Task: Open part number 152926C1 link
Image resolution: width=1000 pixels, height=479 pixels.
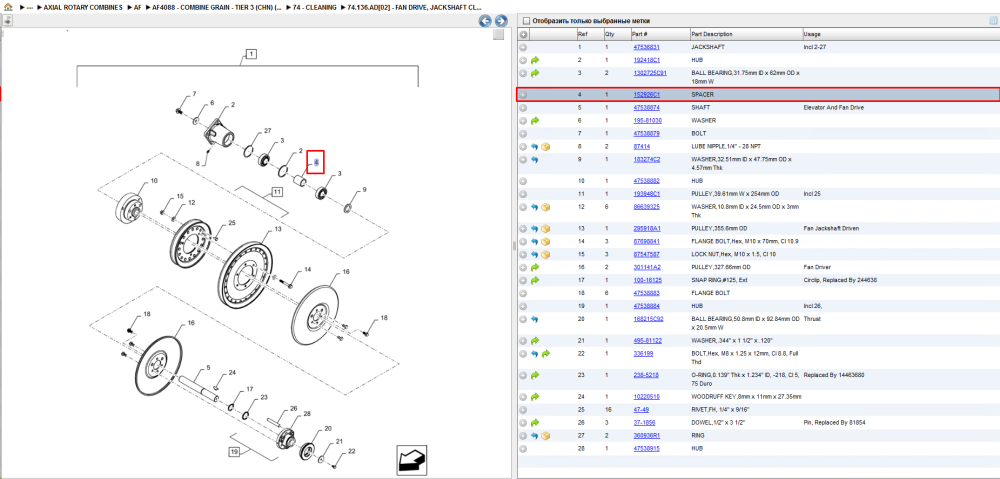Action: coord(646,95)
